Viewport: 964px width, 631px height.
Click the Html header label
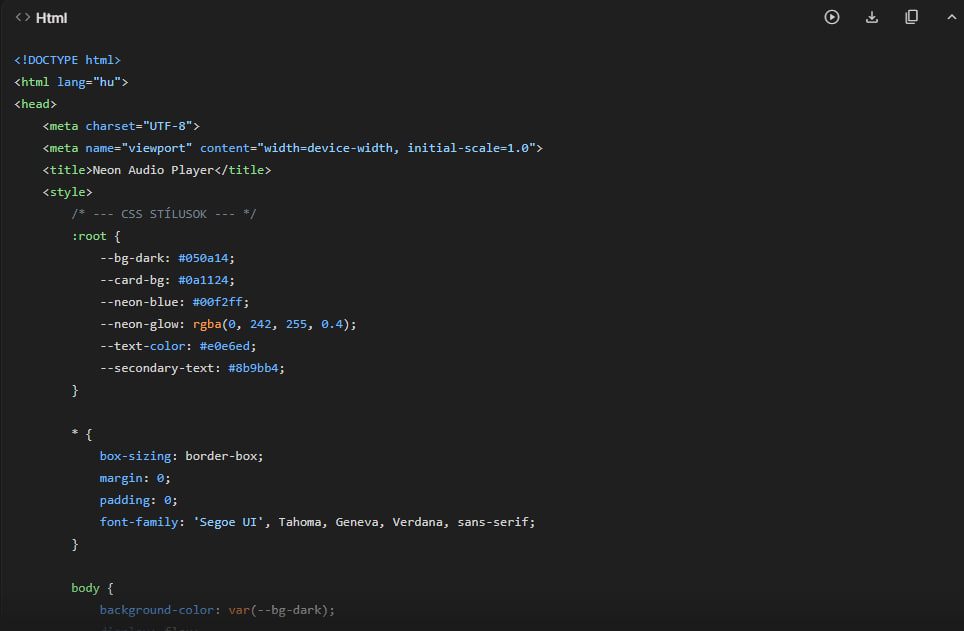[x=51, y=18]
